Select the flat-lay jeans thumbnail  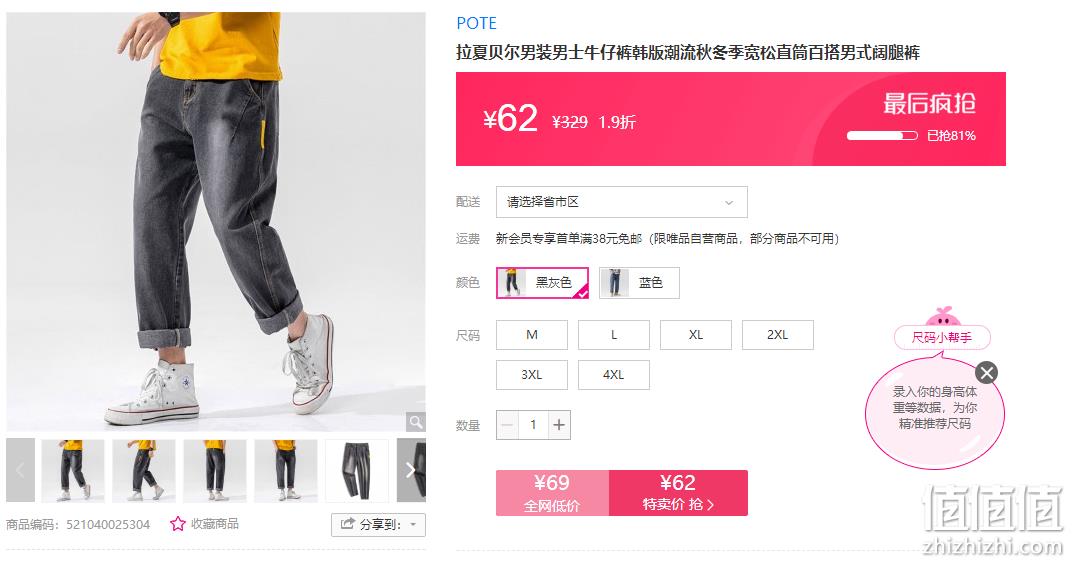point(357,470)
